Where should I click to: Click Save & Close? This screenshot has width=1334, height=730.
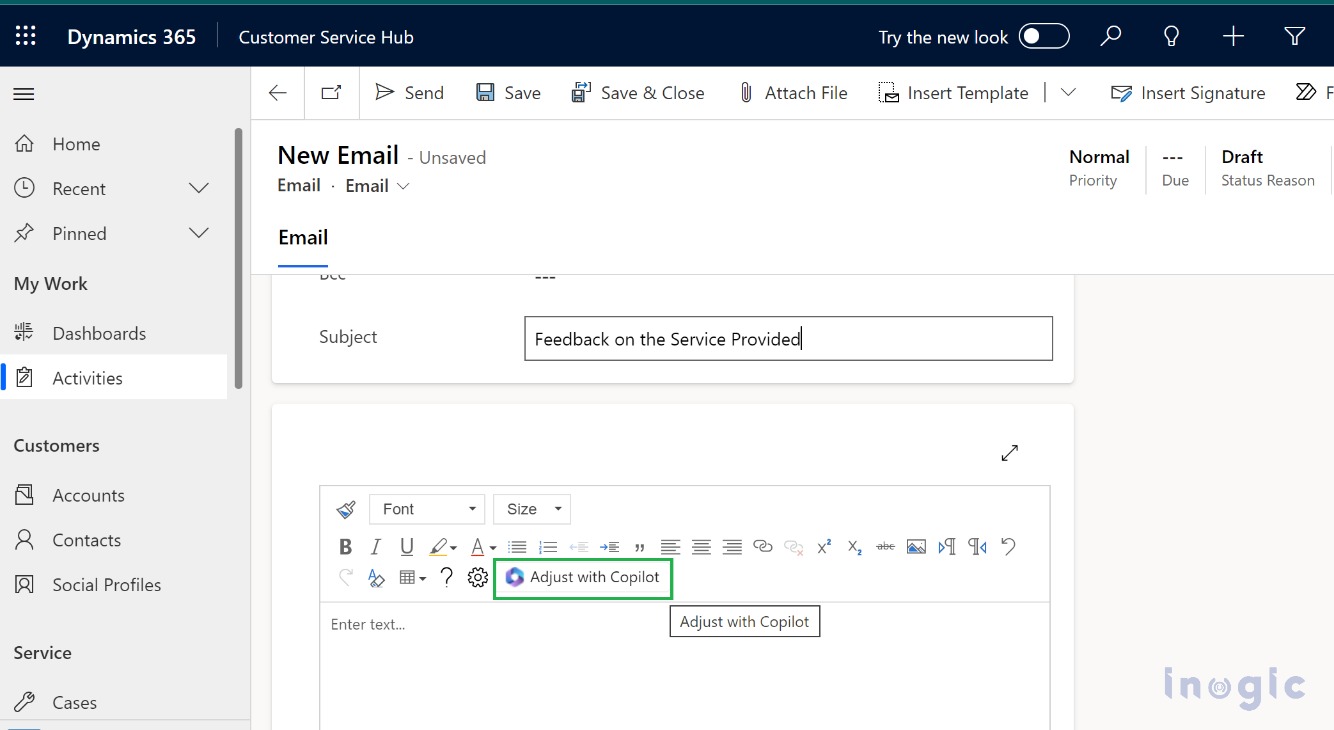point(638,93)
